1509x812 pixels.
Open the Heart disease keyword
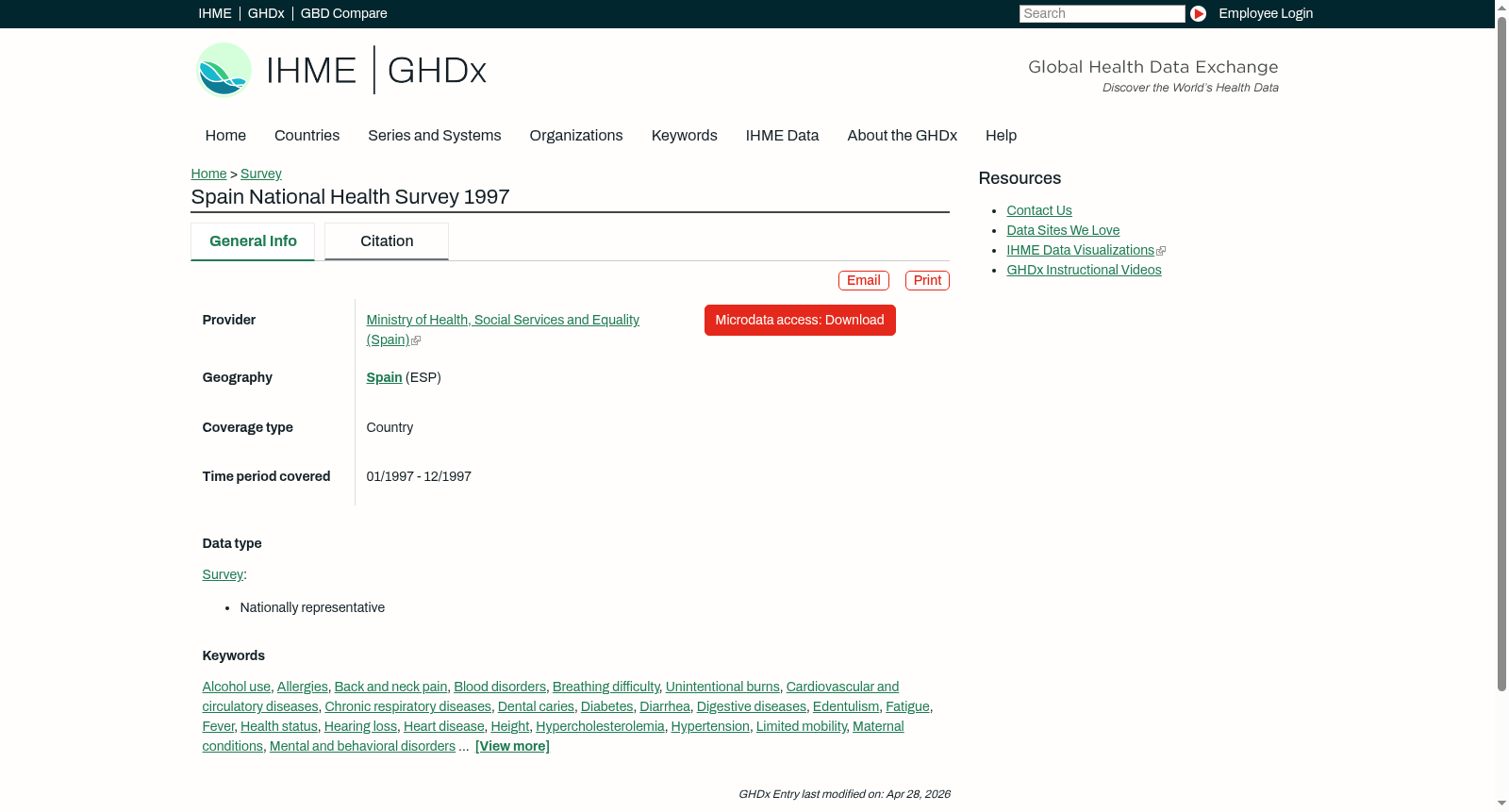click(x=444, y=727)
